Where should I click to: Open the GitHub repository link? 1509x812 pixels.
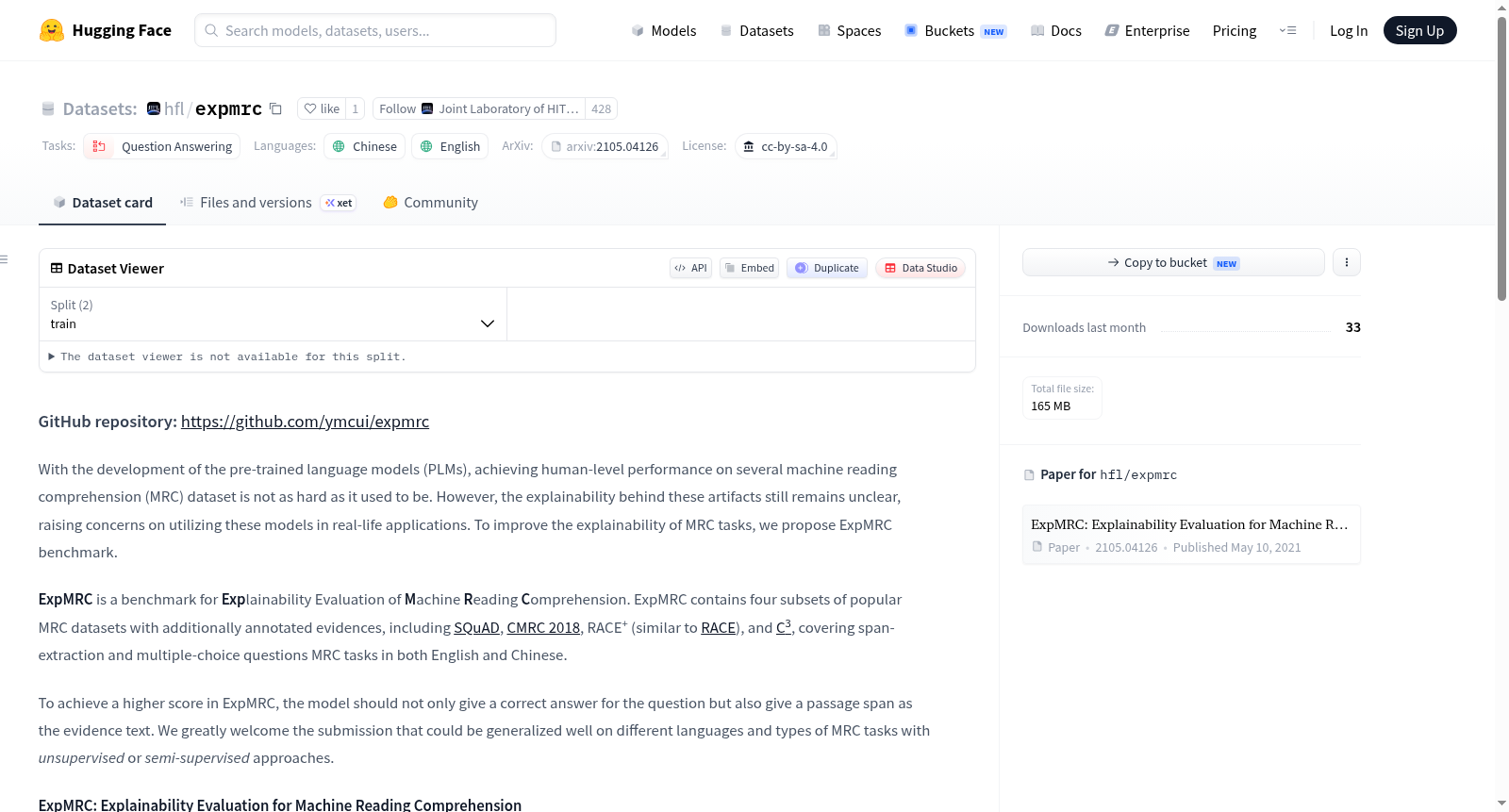[x=305, y=422]
